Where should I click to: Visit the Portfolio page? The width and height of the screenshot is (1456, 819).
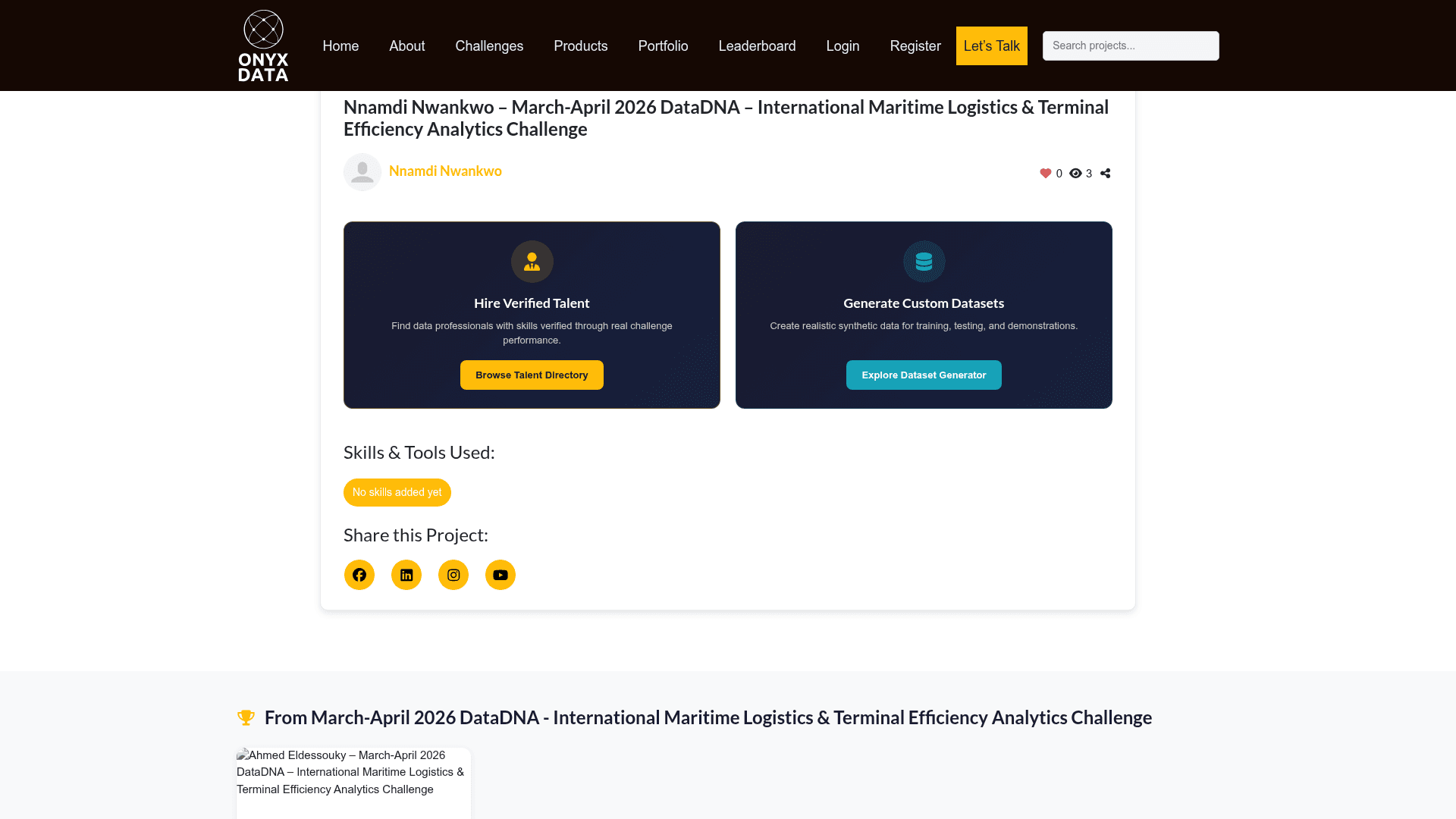(x=664, y=45)
